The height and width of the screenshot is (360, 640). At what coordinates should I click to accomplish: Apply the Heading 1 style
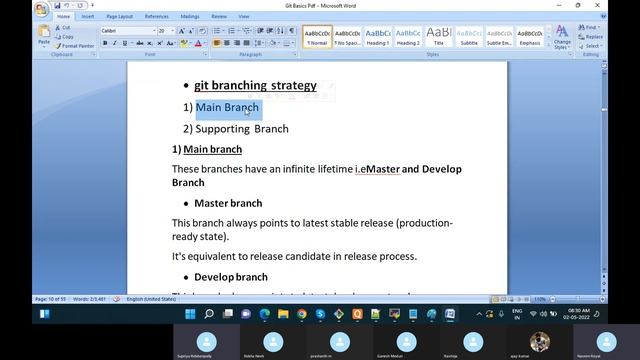pyautogui.click(x=378, y=37)
